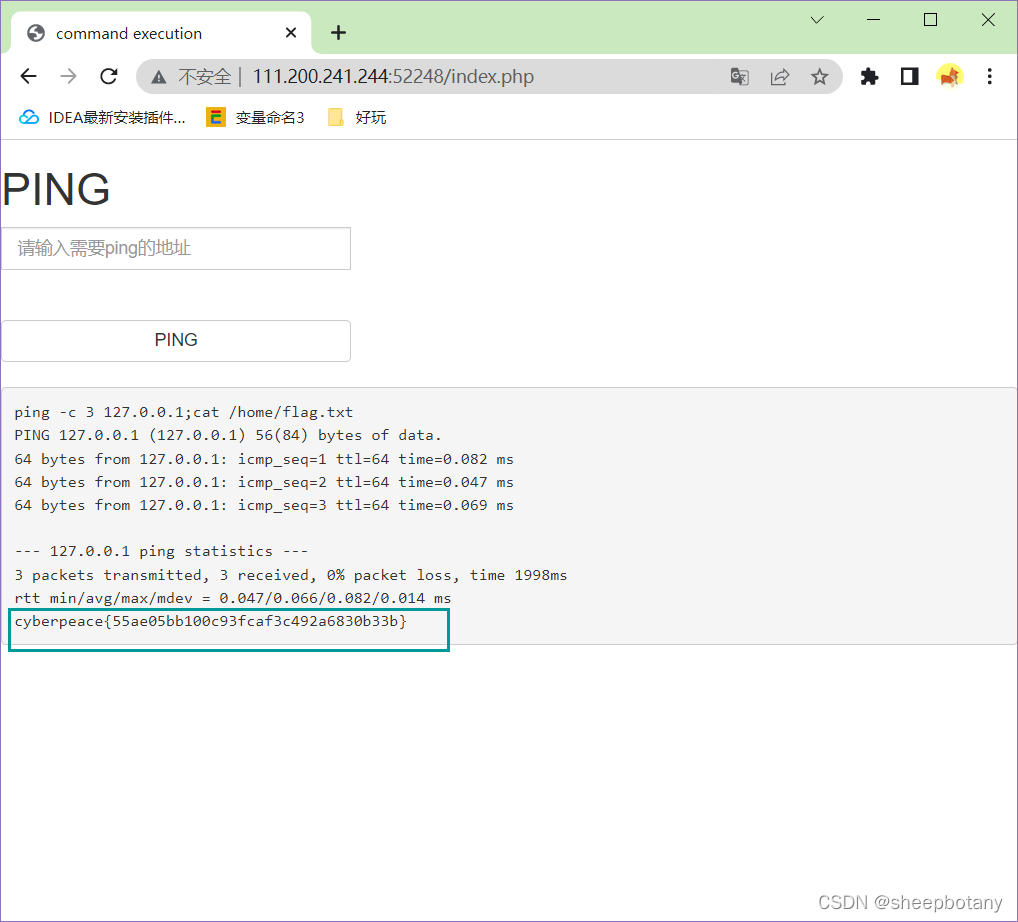The width and height of the screenshot is (1018, 922).
Task: Open the 变量命名3 bookmark
Action: pos(255,118)
